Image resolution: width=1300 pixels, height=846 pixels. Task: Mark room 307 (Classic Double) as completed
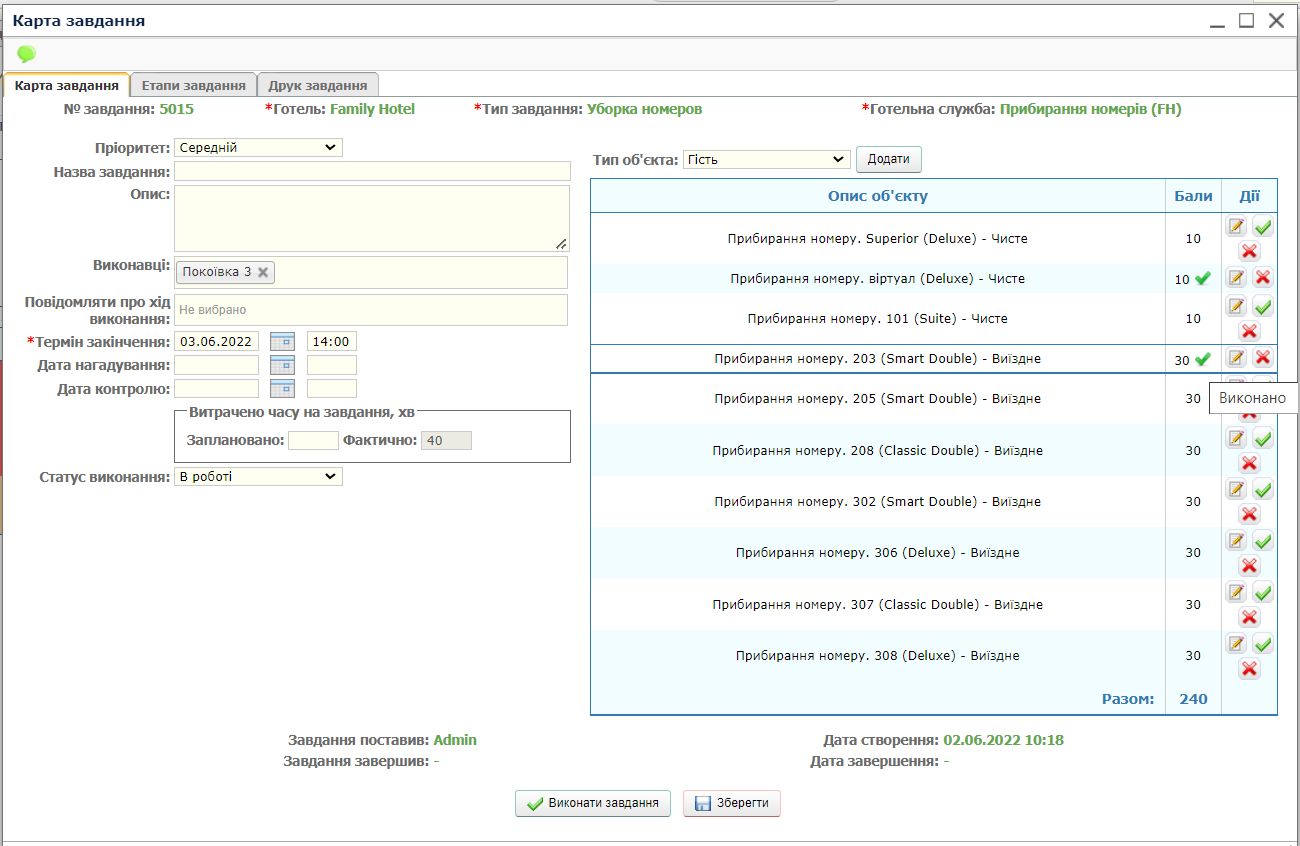pos(1263,592)
